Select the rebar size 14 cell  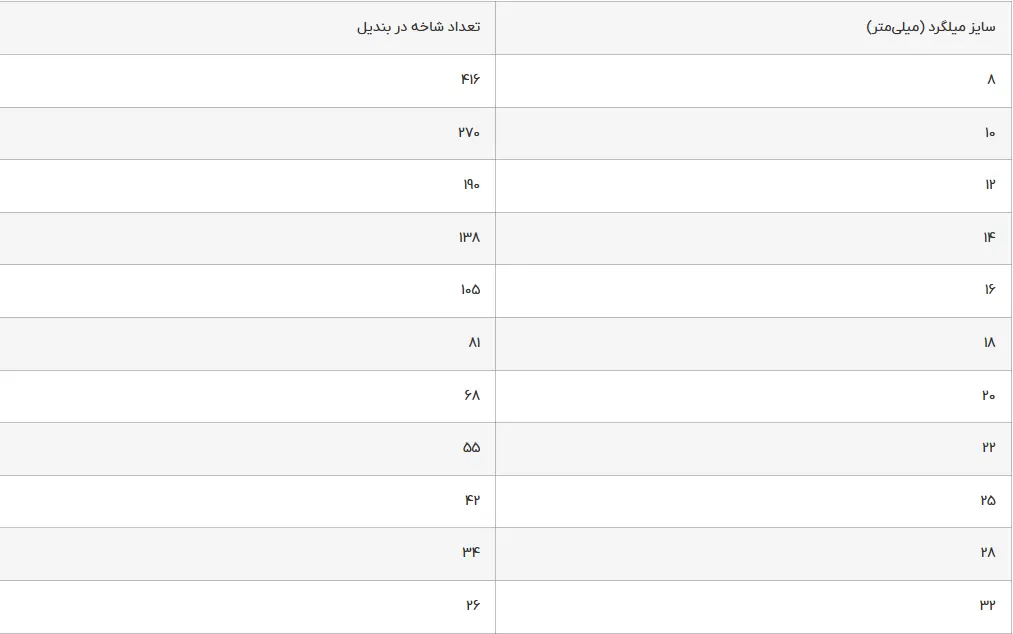pyautogui.click(x=989, y=237)
